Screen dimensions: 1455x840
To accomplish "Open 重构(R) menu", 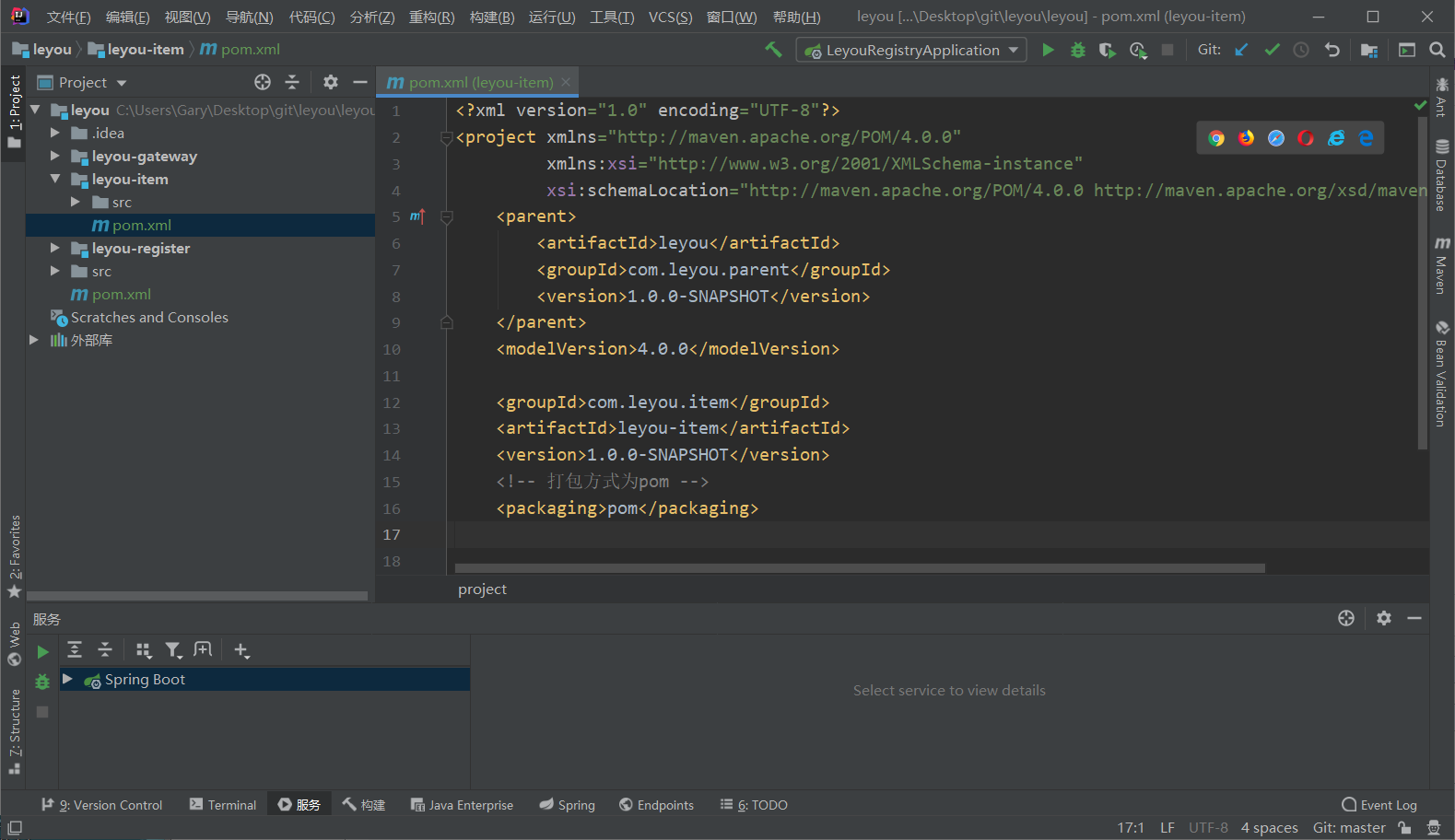I will [432, 17].
